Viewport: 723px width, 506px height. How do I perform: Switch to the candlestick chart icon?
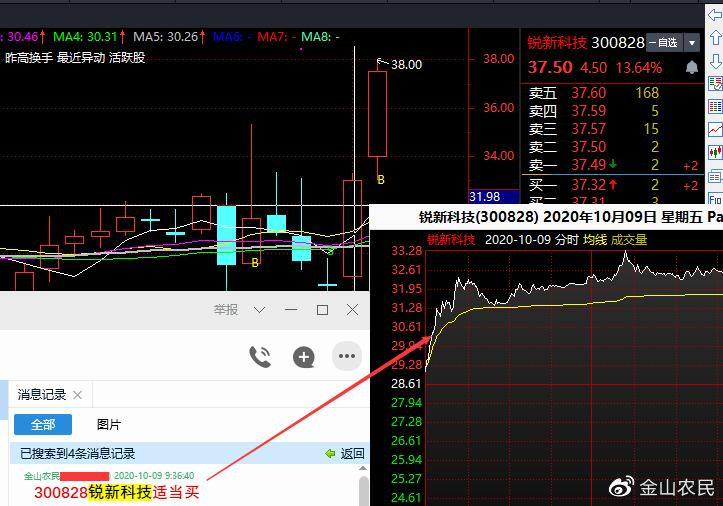(715, 152)
